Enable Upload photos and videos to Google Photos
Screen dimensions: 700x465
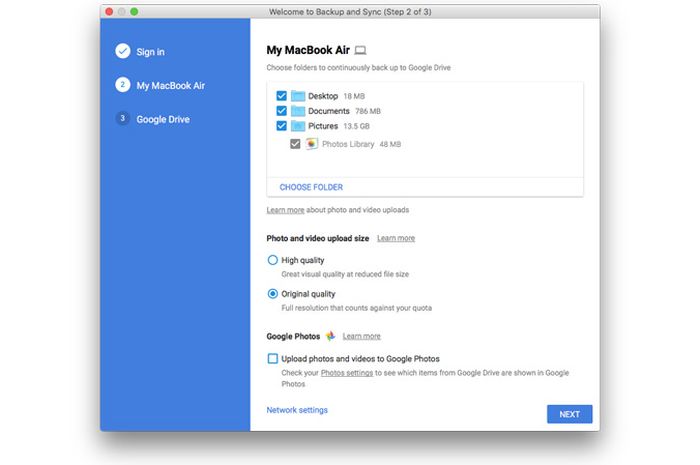[x=273, y=358]
